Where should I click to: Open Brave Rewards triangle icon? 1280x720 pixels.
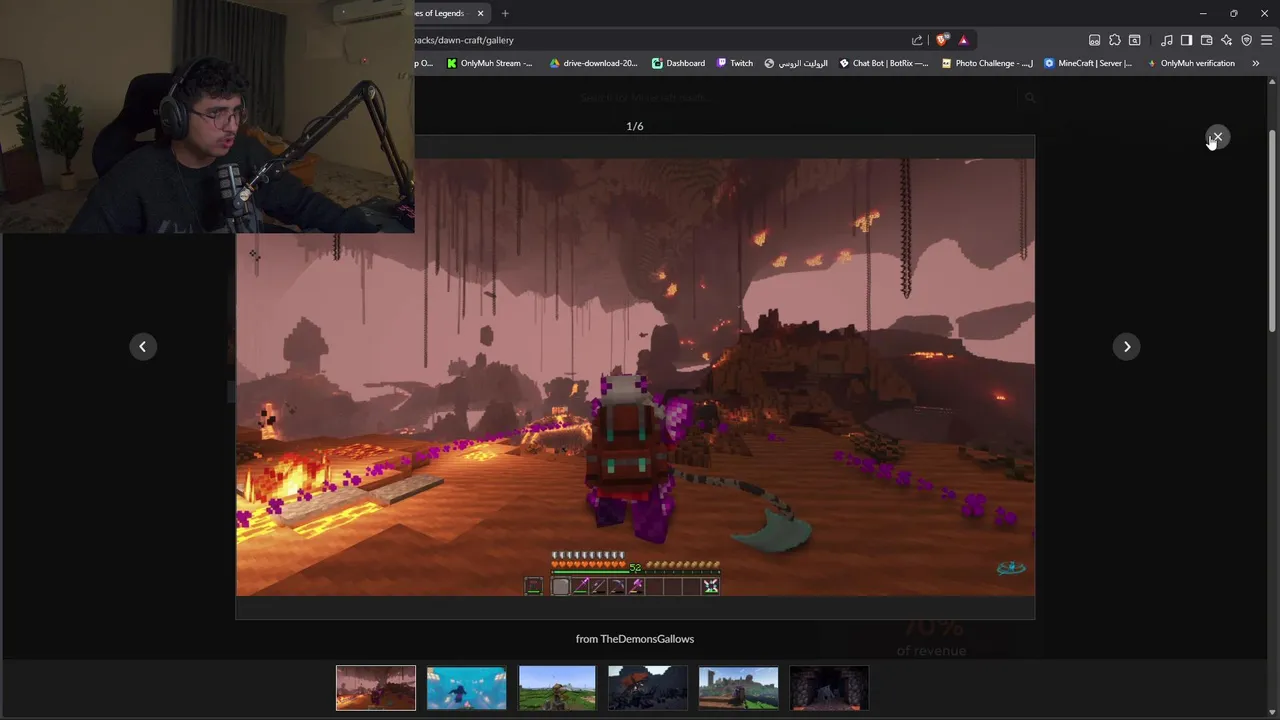[963, 40]
